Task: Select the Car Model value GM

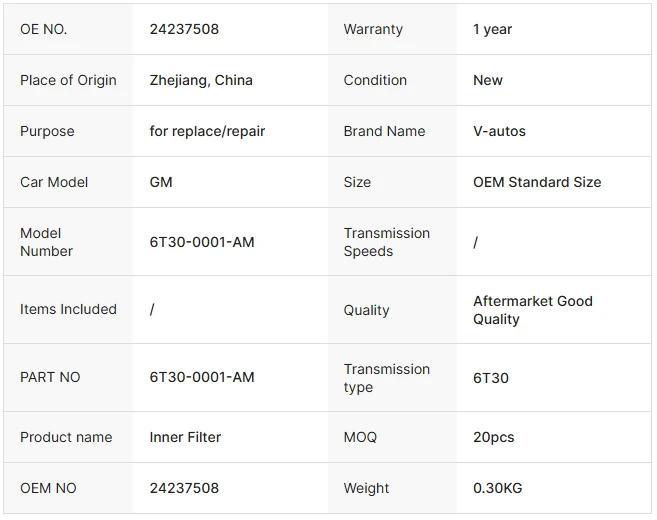Action: tap(161, 182)
